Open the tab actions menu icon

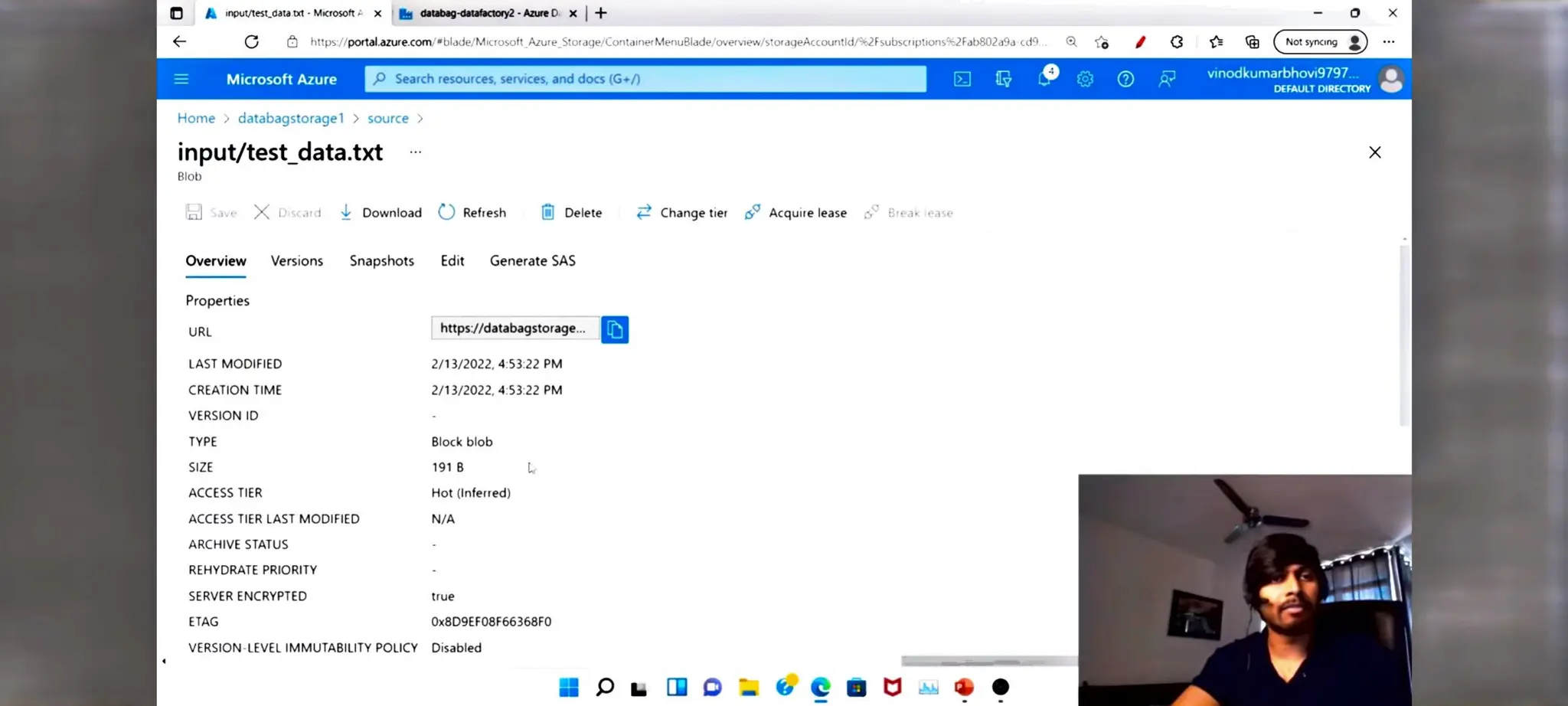[176, 13]
